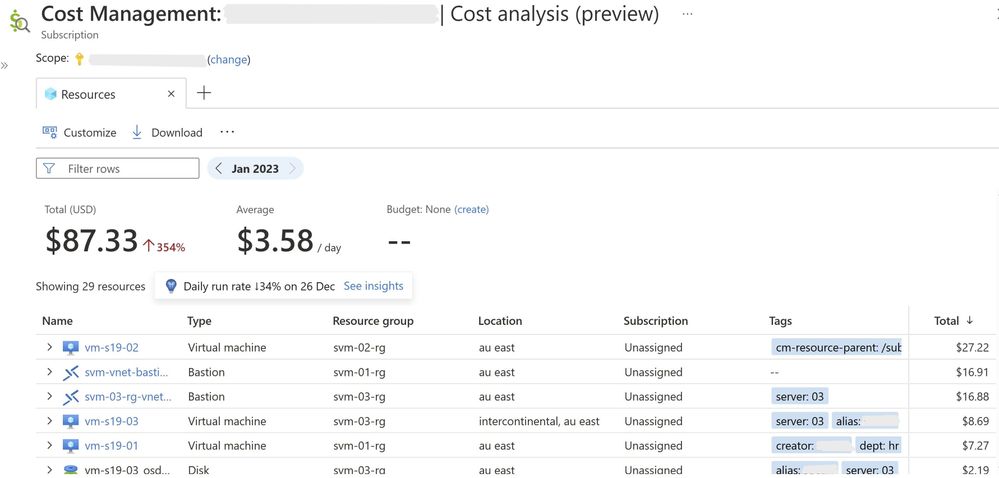Click the Download arrow icon

point(138,132)
